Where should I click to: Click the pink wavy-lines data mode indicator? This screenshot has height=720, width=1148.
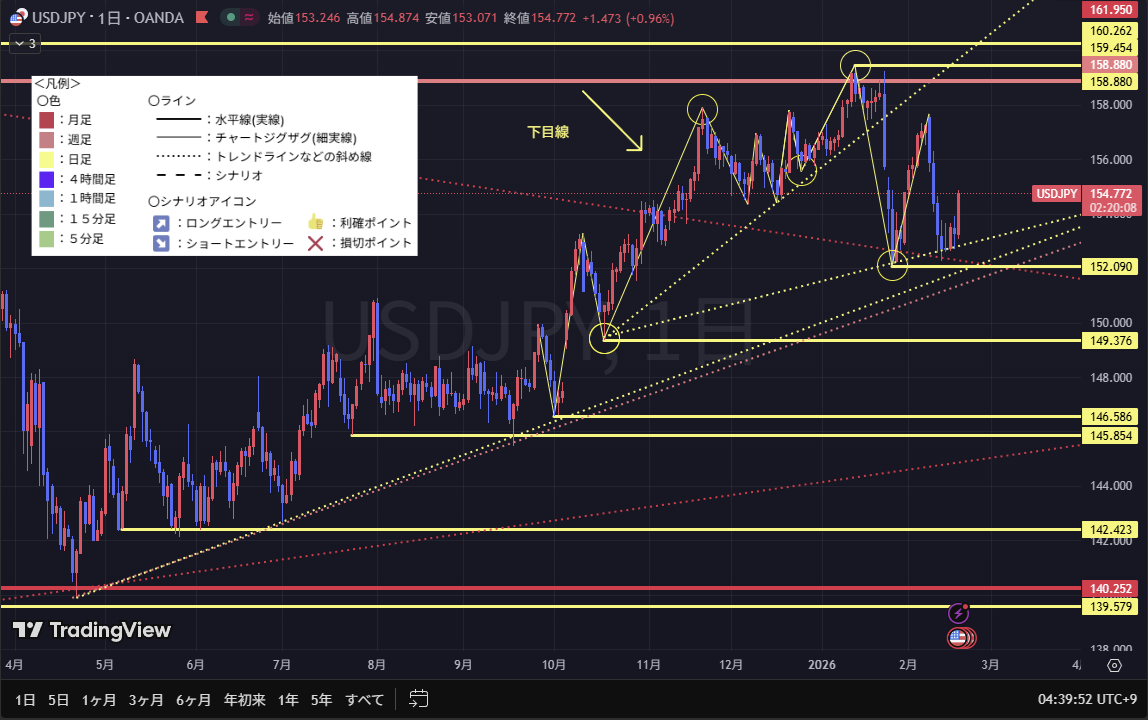248,17
